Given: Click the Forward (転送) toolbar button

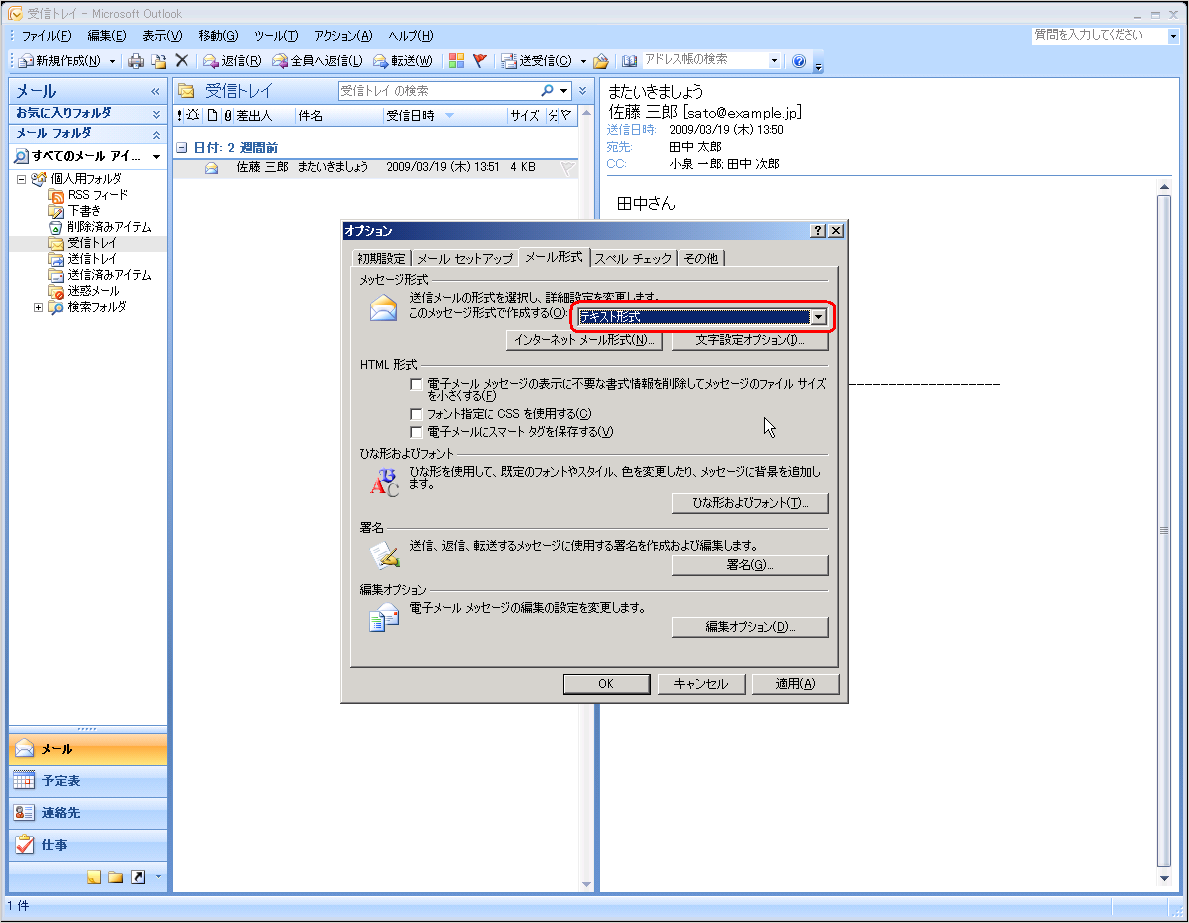Looking at the screenshot, I should [402, 61].
